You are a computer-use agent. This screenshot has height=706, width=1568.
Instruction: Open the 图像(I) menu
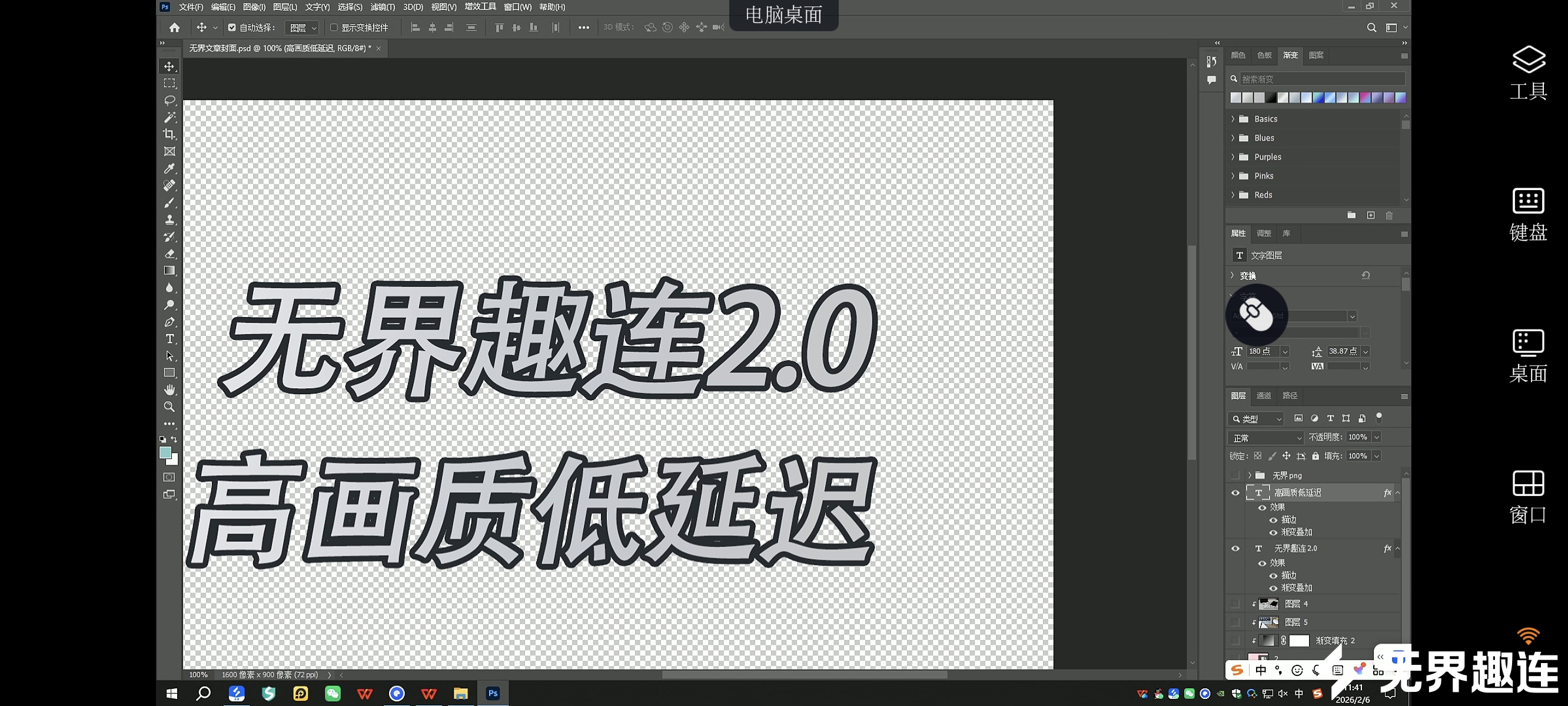pyautogui.click(x=254, y=7)
